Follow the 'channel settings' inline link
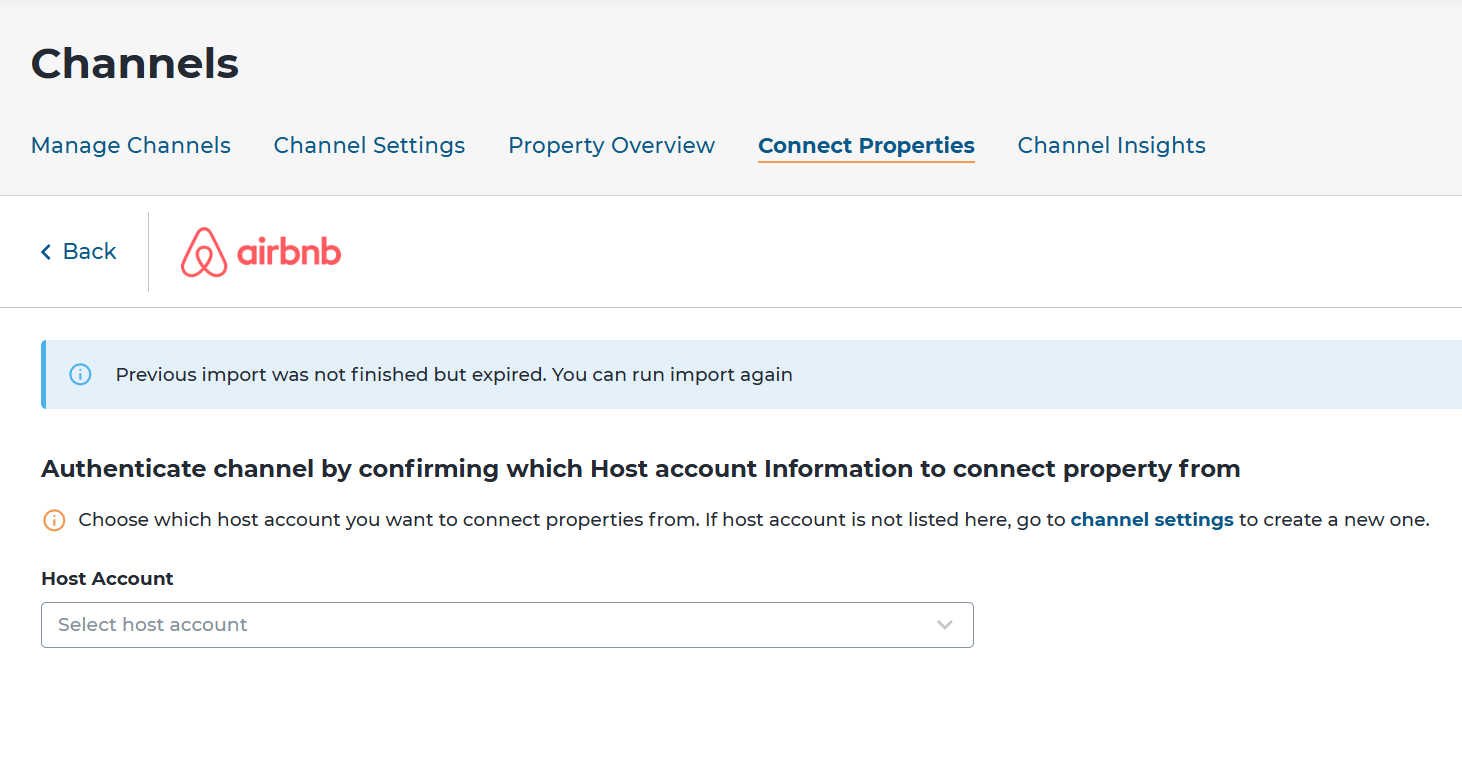Viewport: 1462px width, 778px height. [1151, 520]
